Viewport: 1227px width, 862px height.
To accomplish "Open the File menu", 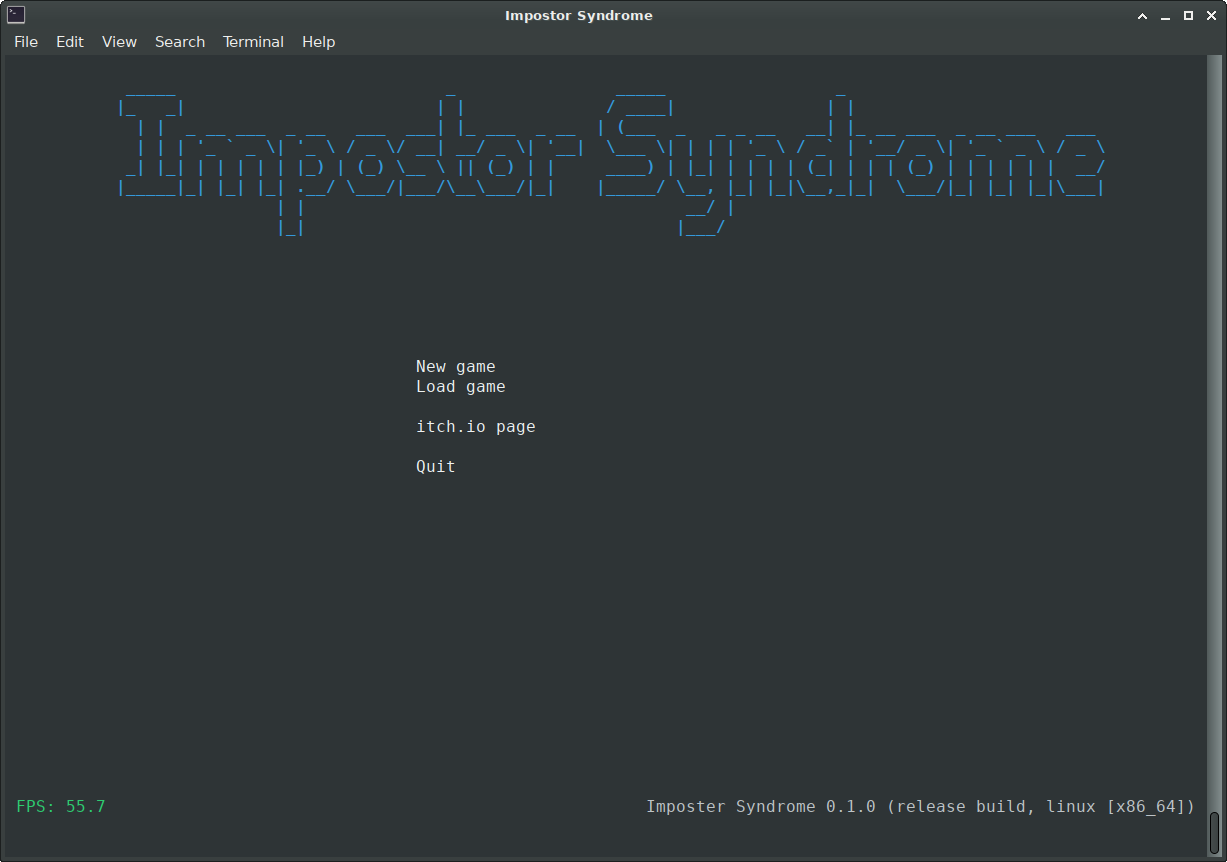I will 26,42.
